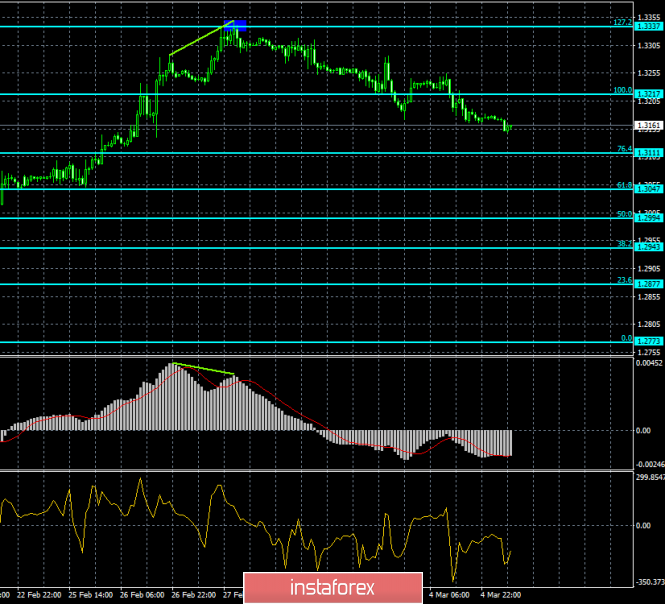The width and height of the screenshot is (665, 604).
Task: Click the 50.0 Fibonacci level label
Action: [x=624, y=214]
